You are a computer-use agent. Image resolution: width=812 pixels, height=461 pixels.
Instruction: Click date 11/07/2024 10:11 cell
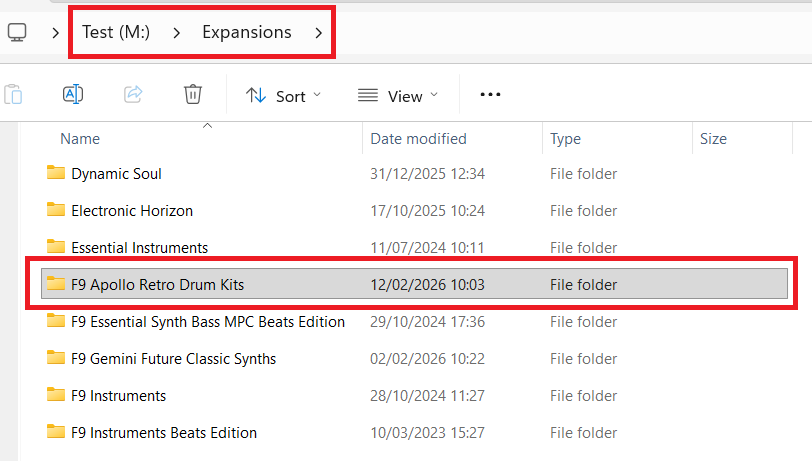coord(427,248)
